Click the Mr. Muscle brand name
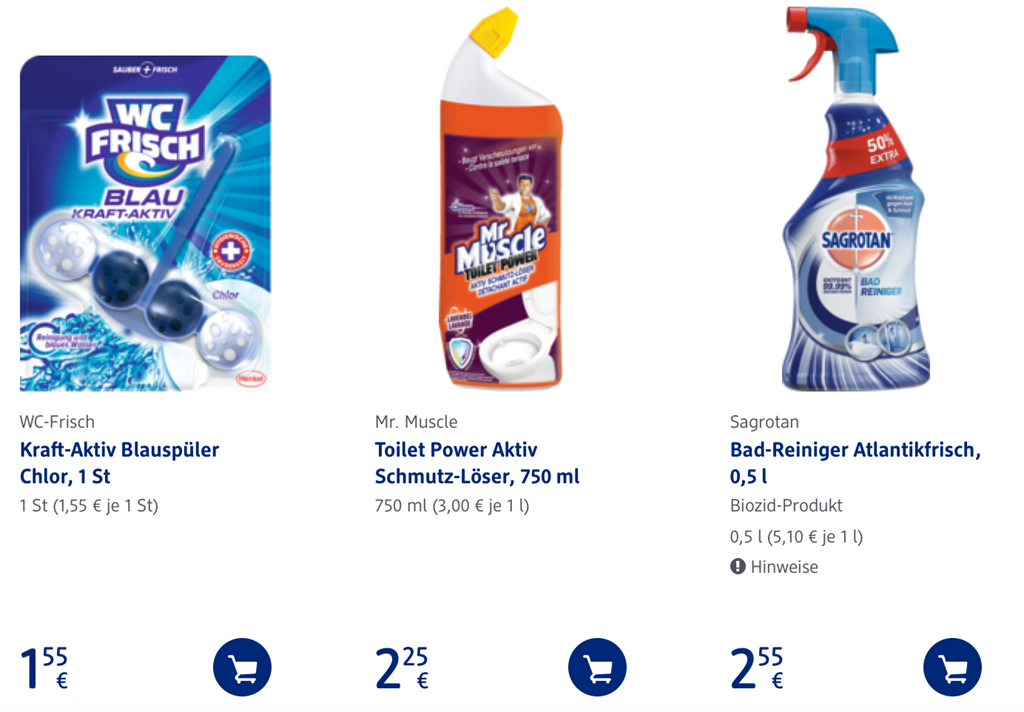 (x=416, y=421)
